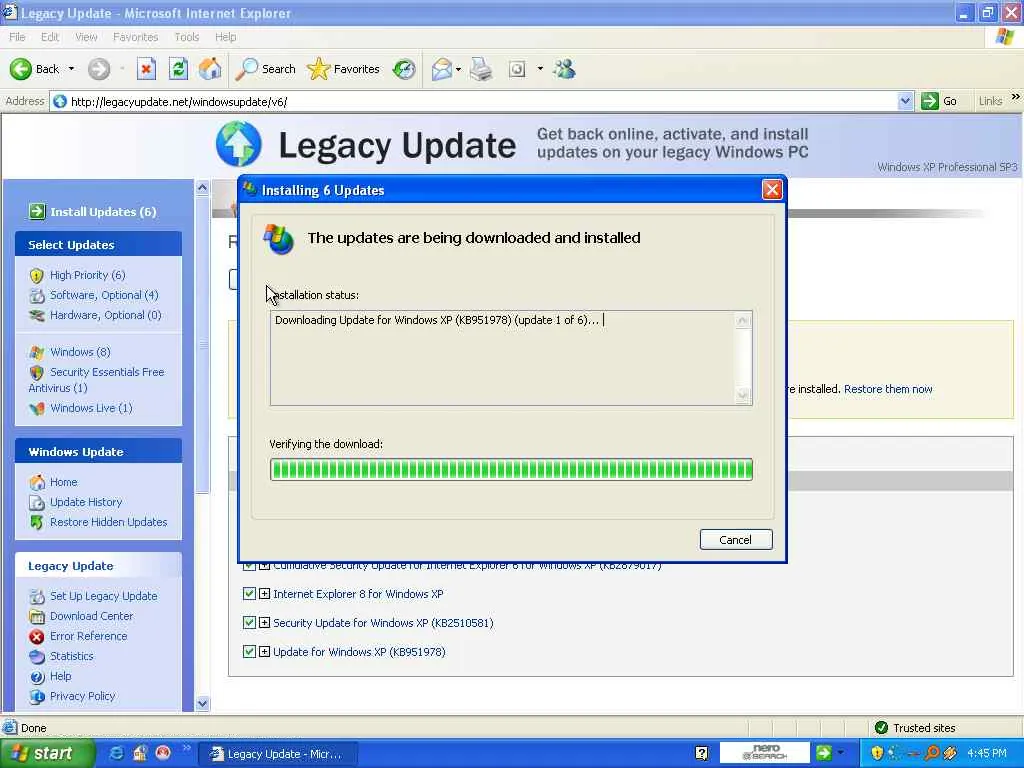Expand Security Update KB2510581 details

(264, 622)
